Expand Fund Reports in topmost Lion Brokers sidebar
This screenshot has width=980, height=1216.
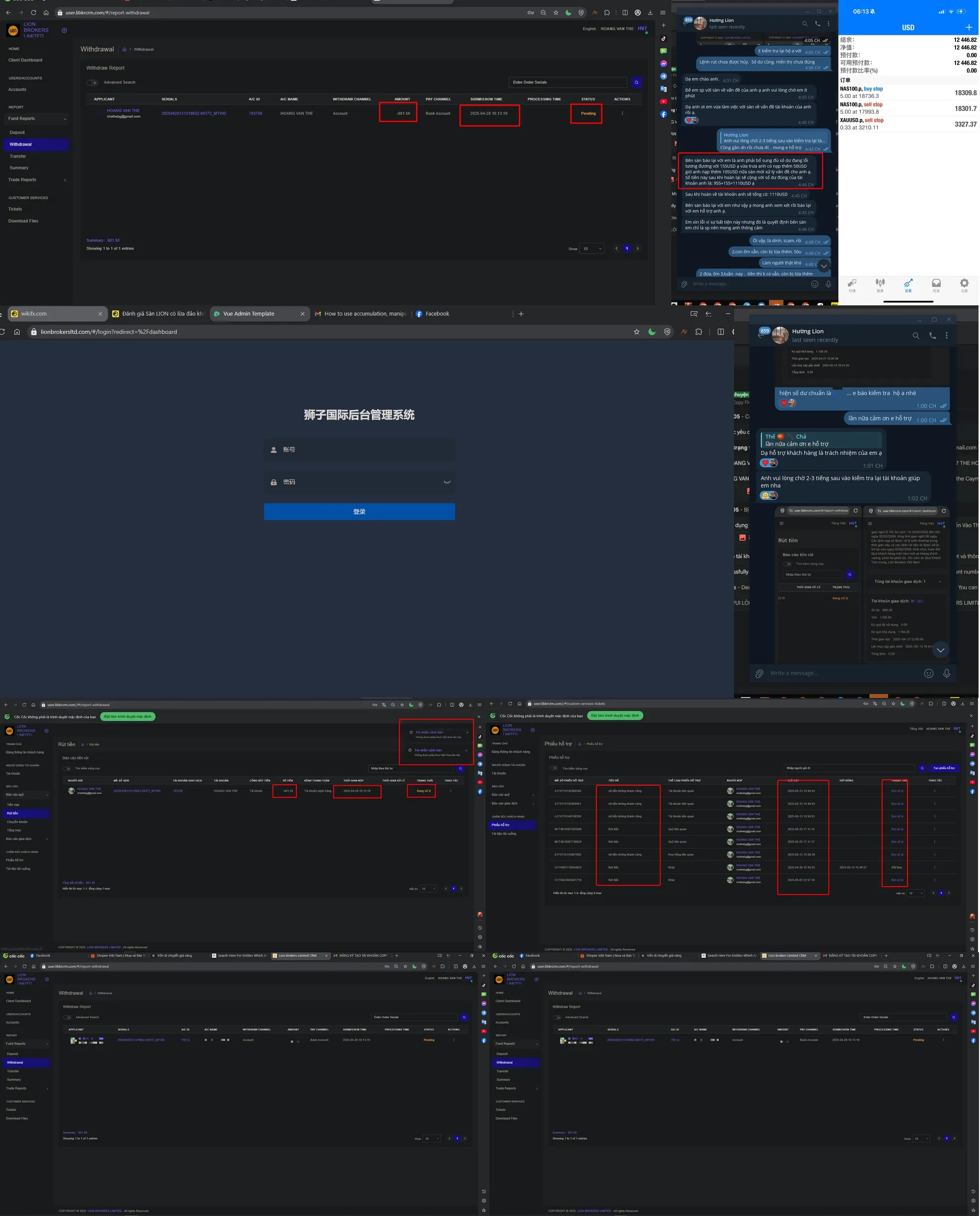(x=37, y=119)
